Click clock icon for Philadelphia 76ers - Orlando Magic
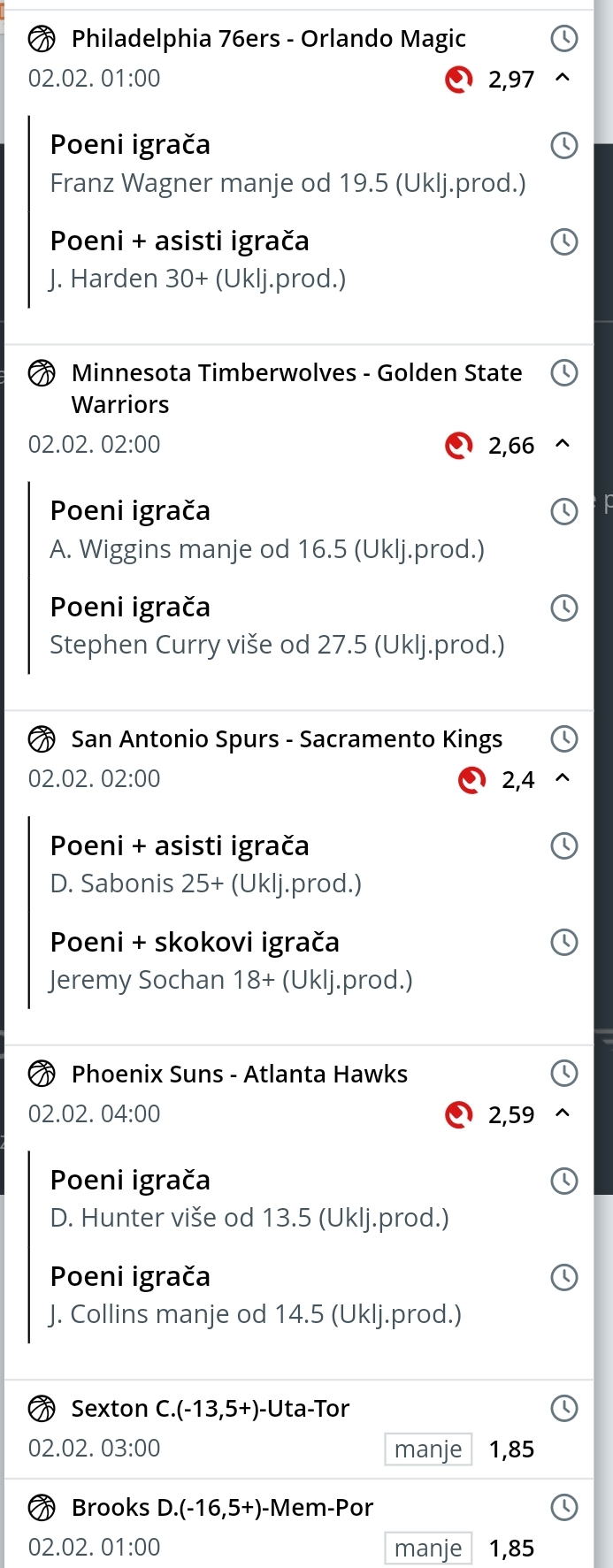 coord(563,38)
